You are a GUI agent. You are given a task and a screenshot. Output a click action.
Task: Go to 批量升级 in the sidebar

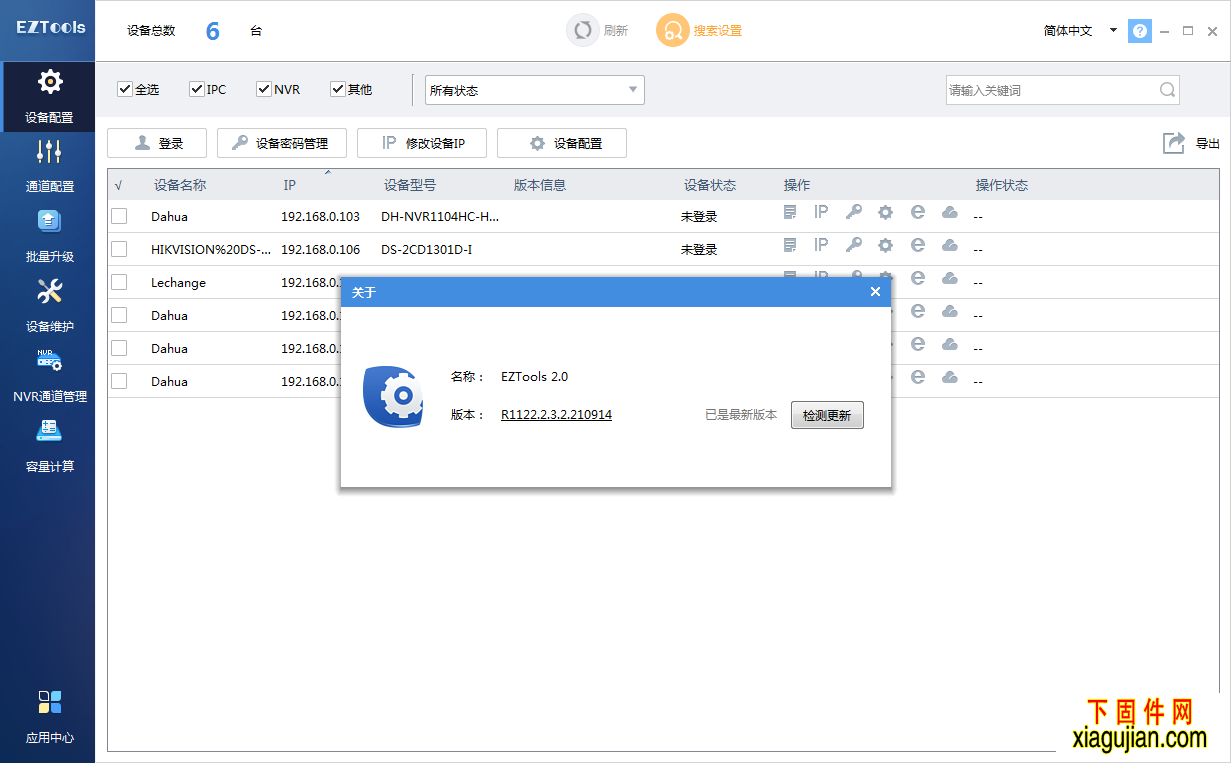click(49, 236)
